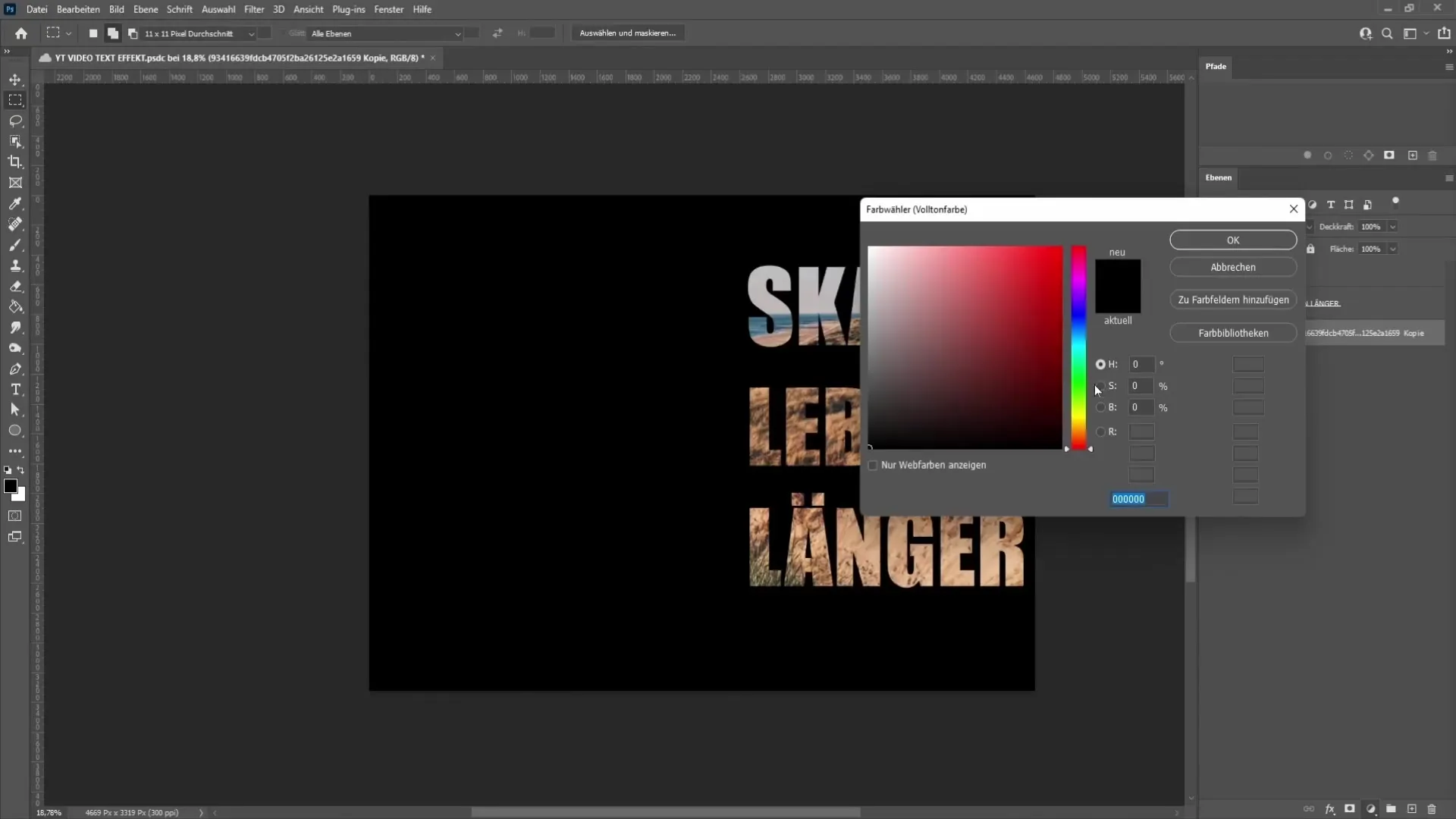
Task: Open the search icon at top right
Action: click(1387, 33)
